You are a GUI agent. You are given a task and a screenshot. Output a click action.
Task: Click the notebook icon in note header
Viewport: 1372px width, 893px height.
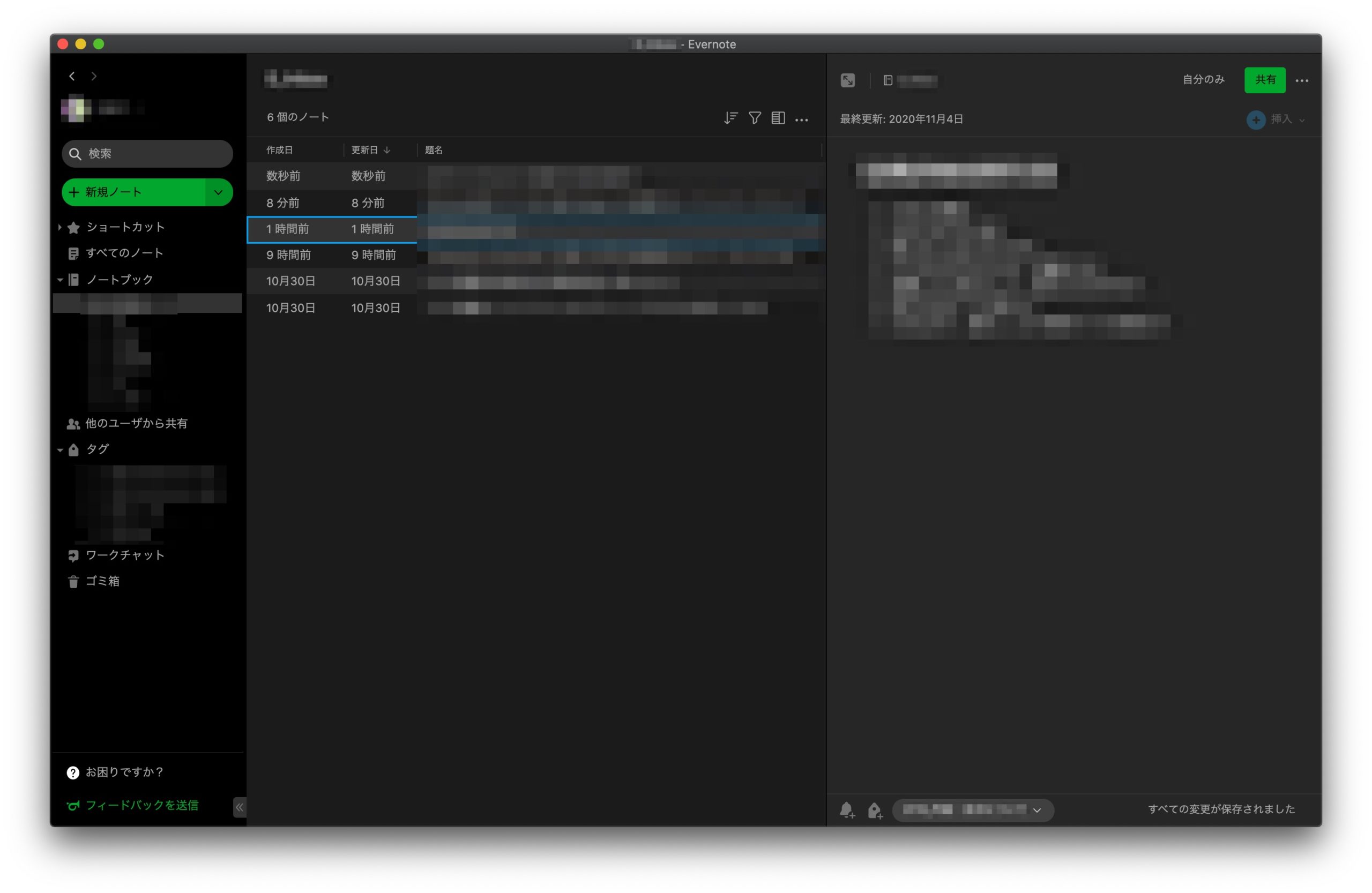click(888, 81)
